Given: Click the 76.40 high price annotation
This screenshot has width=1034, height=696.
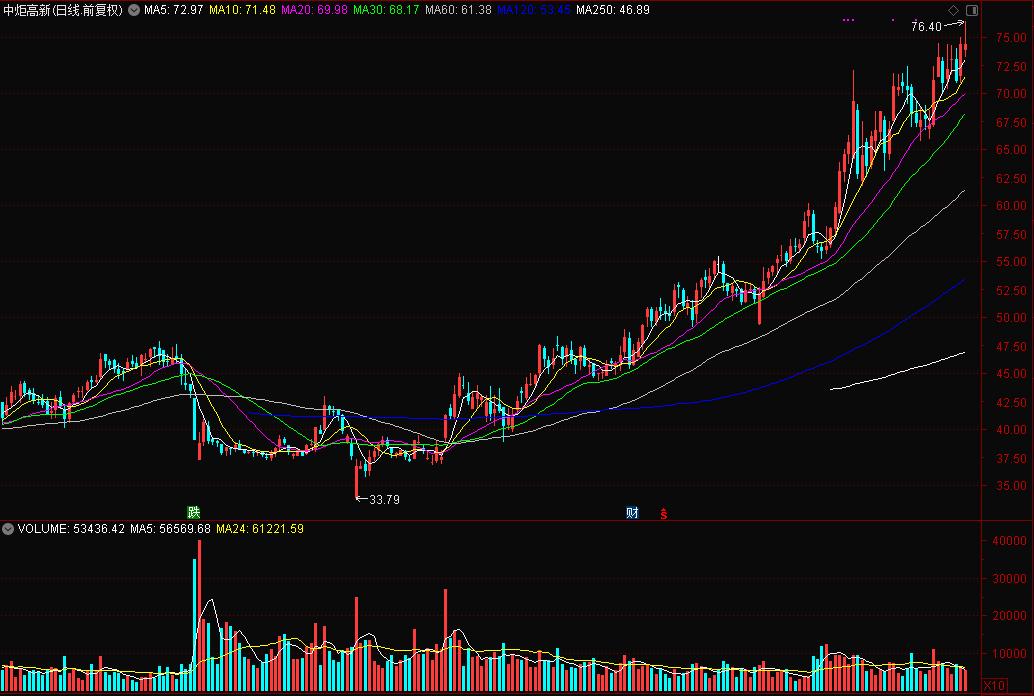Looking at the screenshot, I should coord(926,26).
